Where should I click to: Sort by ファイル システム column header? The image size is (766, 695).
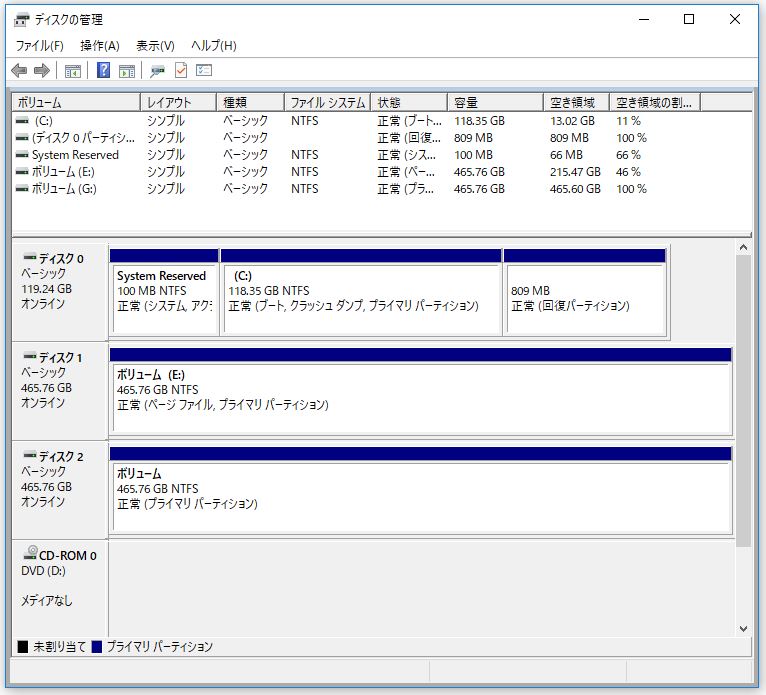coord(327,103)
